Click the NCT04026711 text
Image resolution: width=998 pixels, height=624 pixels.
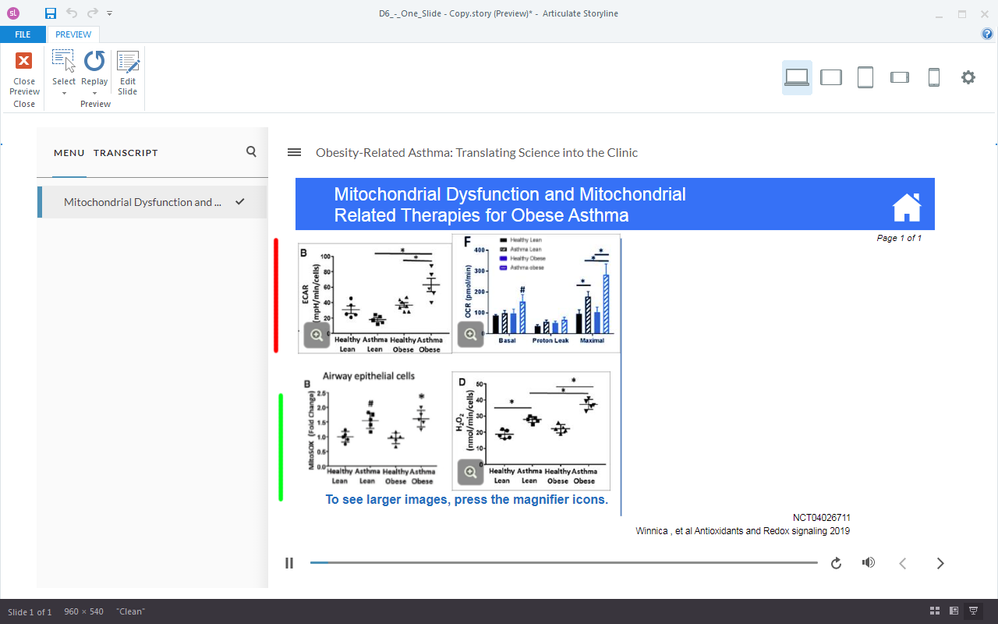point(821,518)
